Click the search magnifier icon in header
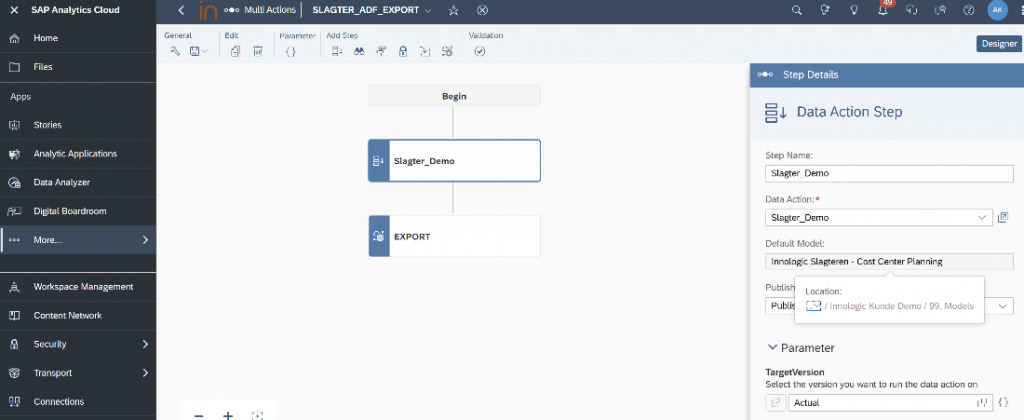This screenshot has width=1024, height=420. [796, 10]
